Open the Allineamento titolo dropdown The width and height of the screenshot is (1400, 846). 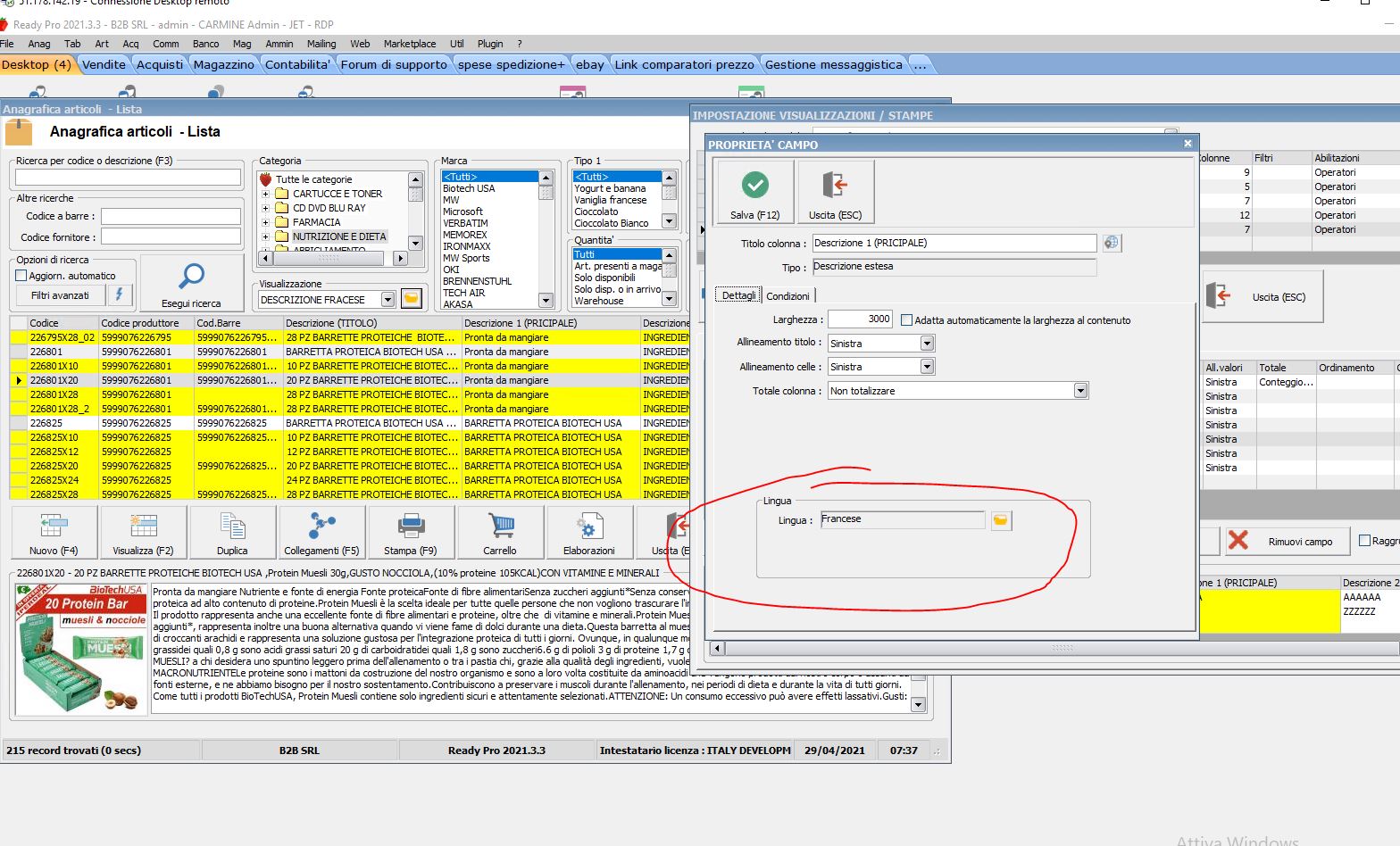pyautogui.click(x=927, y=344)
